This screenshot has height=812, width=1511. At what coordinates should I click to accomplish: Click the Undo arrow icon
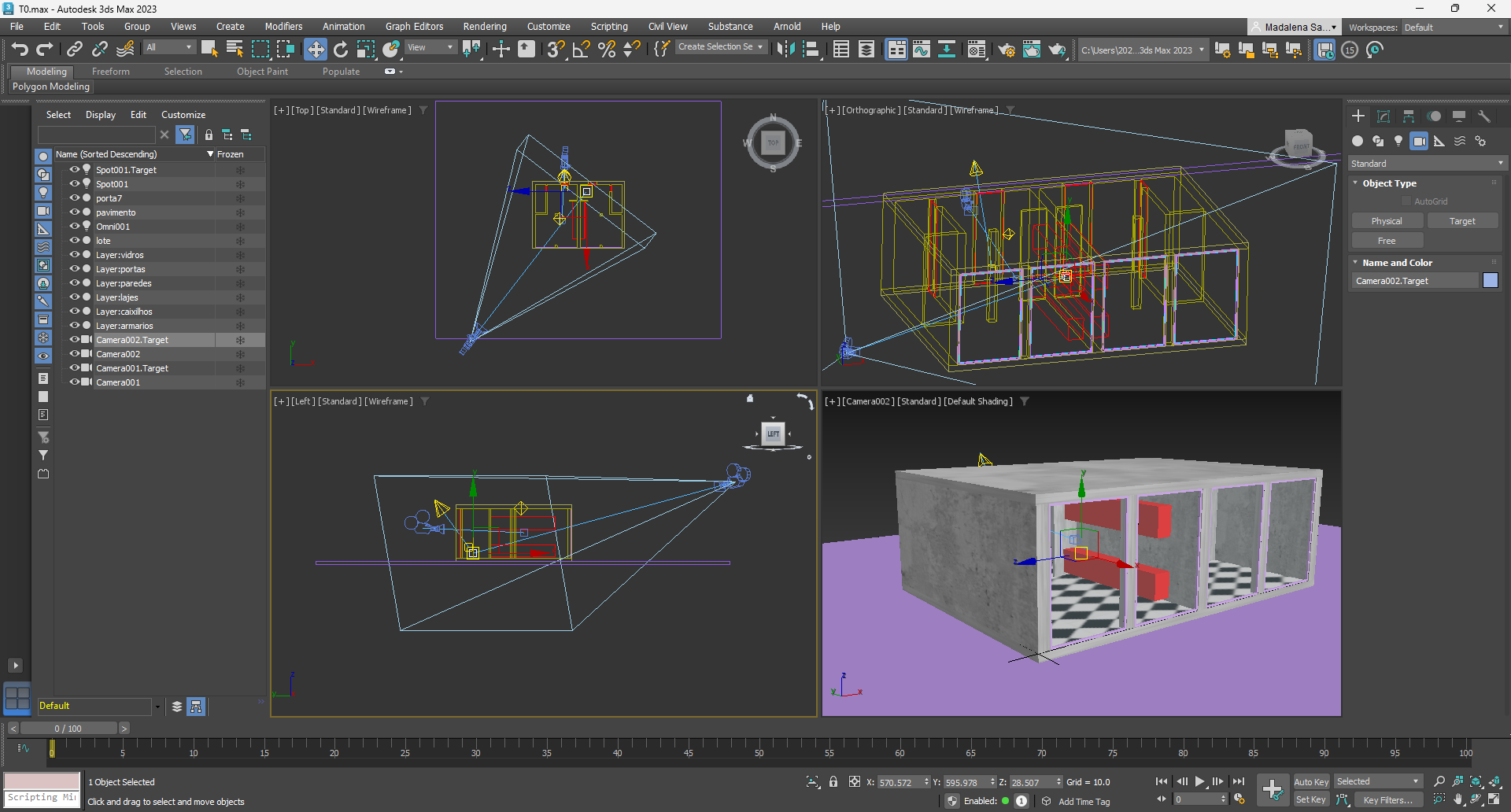[x=20, y=50]
